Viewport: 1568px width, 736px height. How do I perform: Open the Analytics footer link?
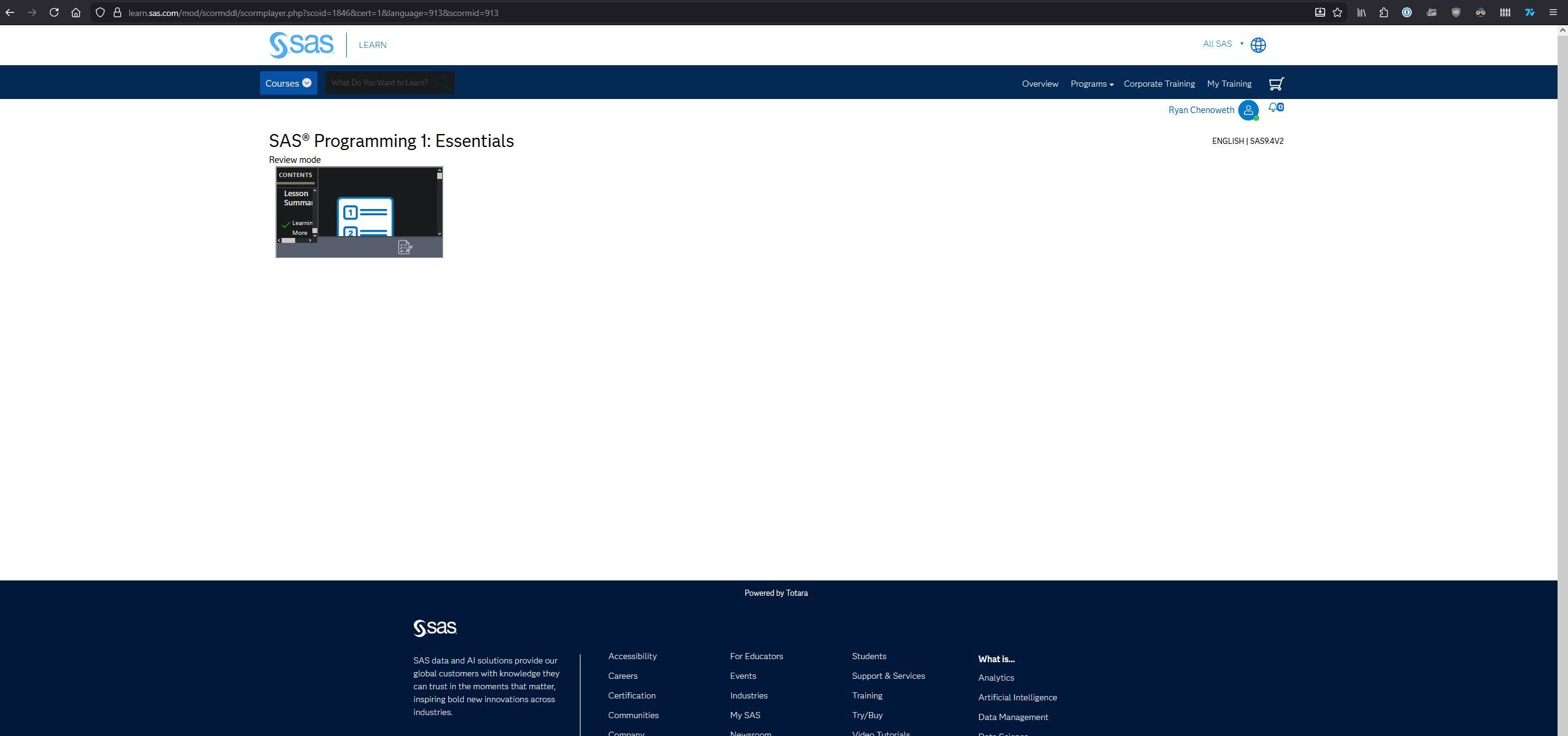(x=996, y=678)
